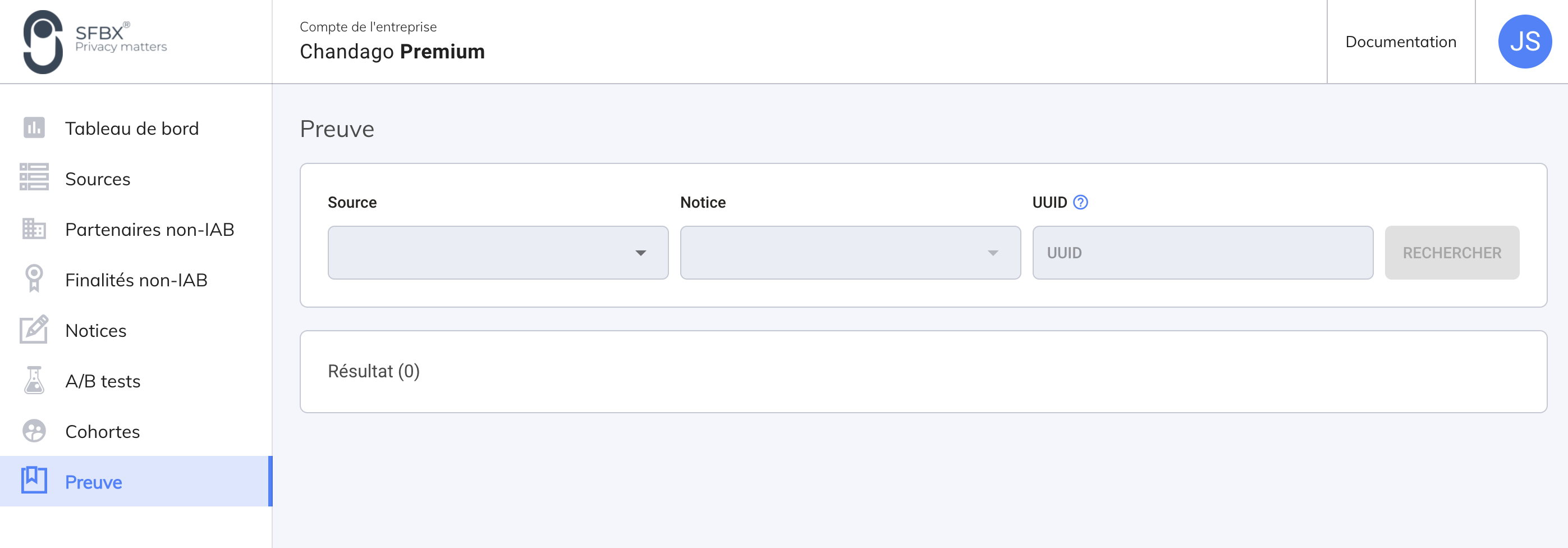Click the Source dropdown arrow
This screenshot has height=548, width=1568.
(x=640, y=253)
